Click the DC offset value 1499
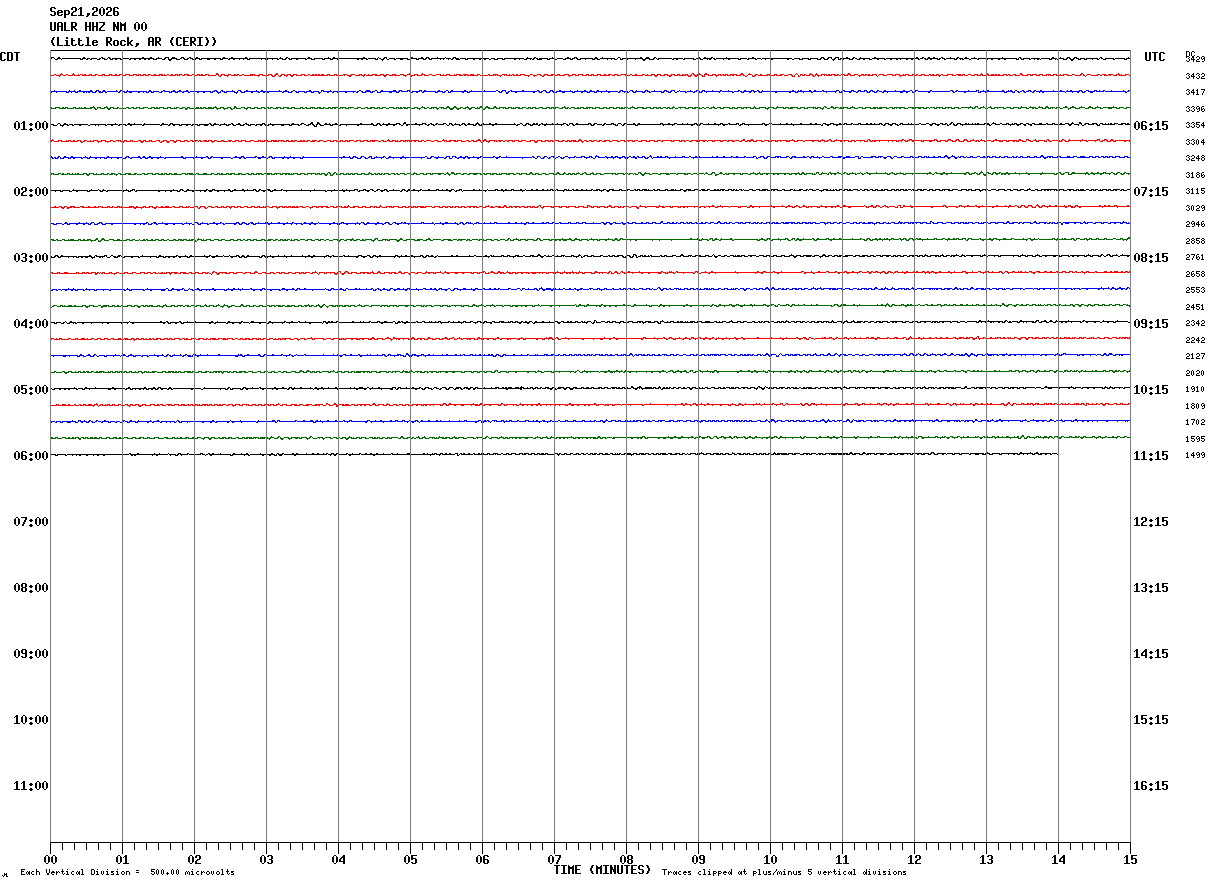The image size is (1210, 886). (x=1195, y=456)
